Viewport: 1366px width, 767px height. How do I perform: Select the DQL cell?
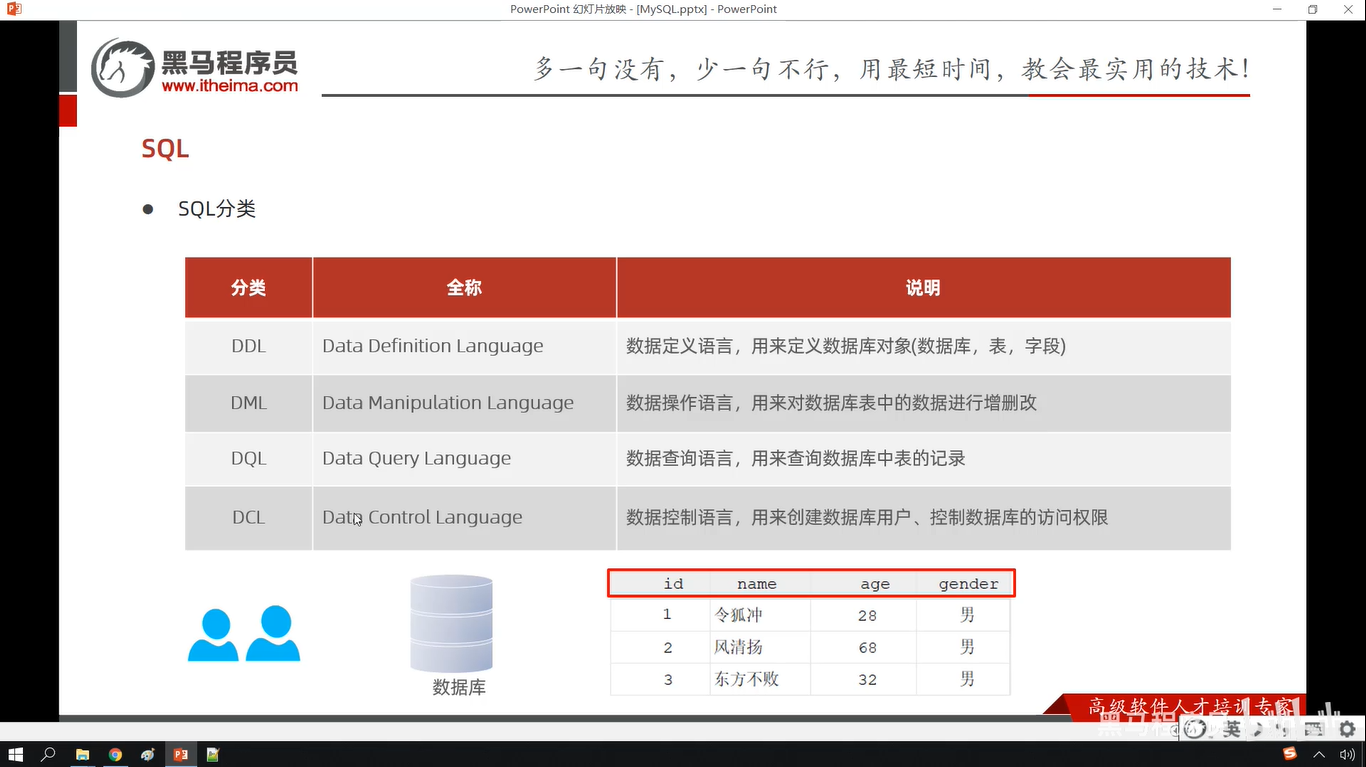[249, 459]
